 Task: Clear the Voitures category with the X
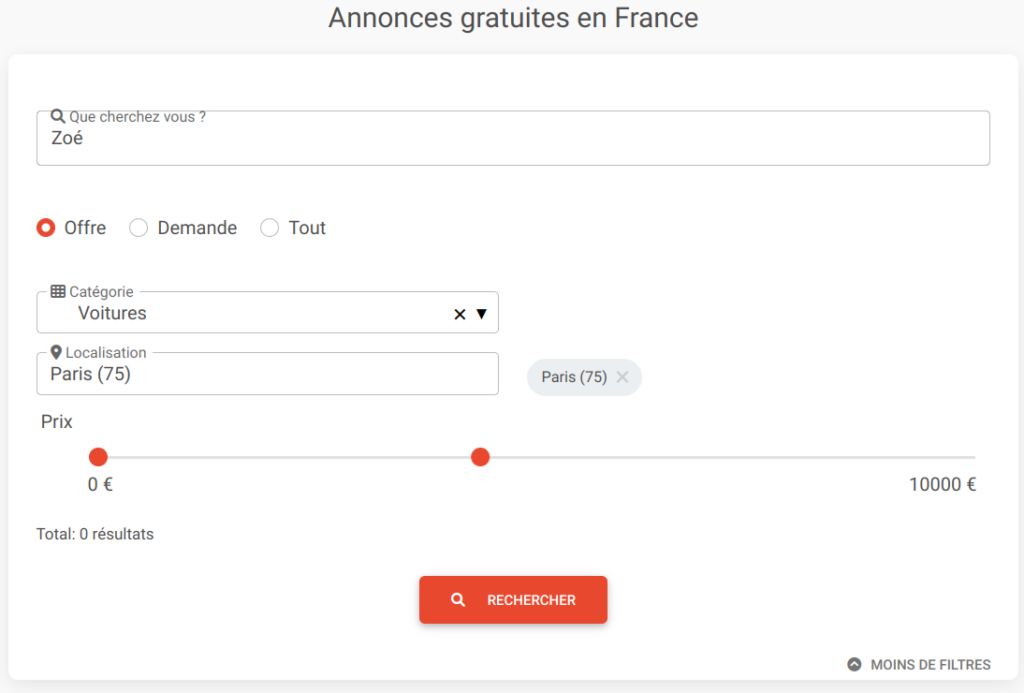pyautogui.click(x=460, y=314)
